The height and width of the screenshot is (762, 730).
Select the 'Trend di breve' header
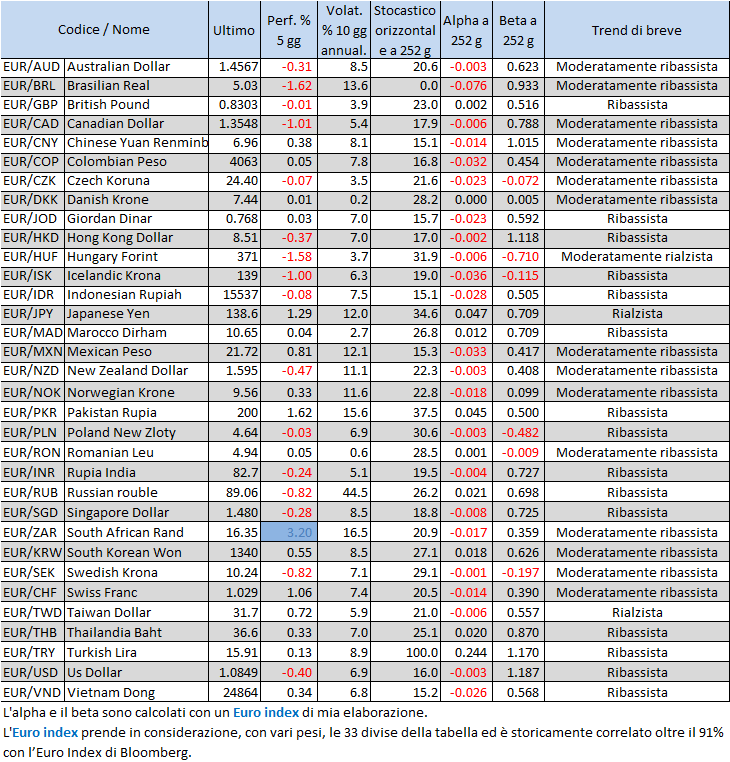(637, 30)
